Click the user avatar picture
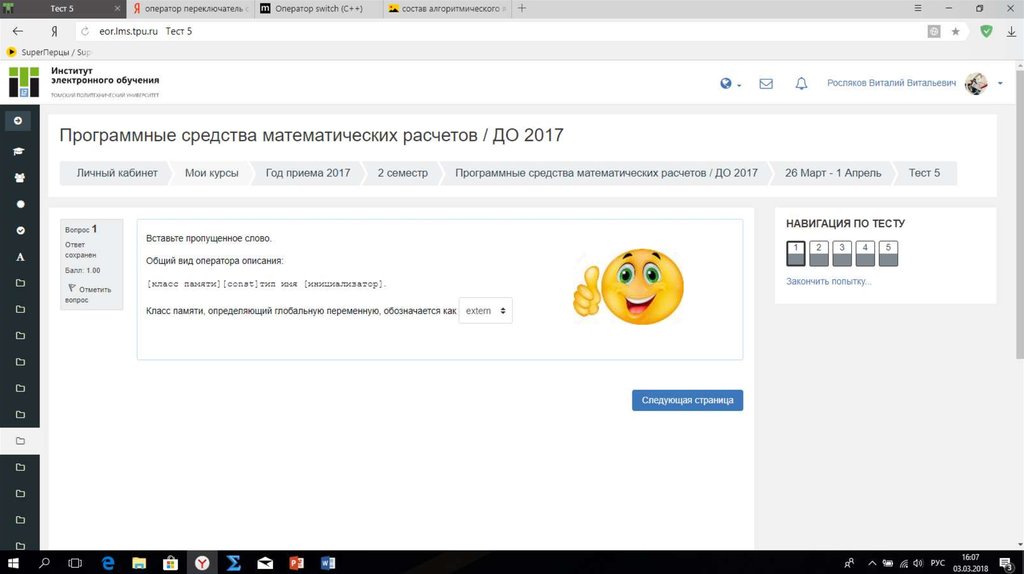The height and width of the screenshot is (574, 1024). [x=976, y=84]
